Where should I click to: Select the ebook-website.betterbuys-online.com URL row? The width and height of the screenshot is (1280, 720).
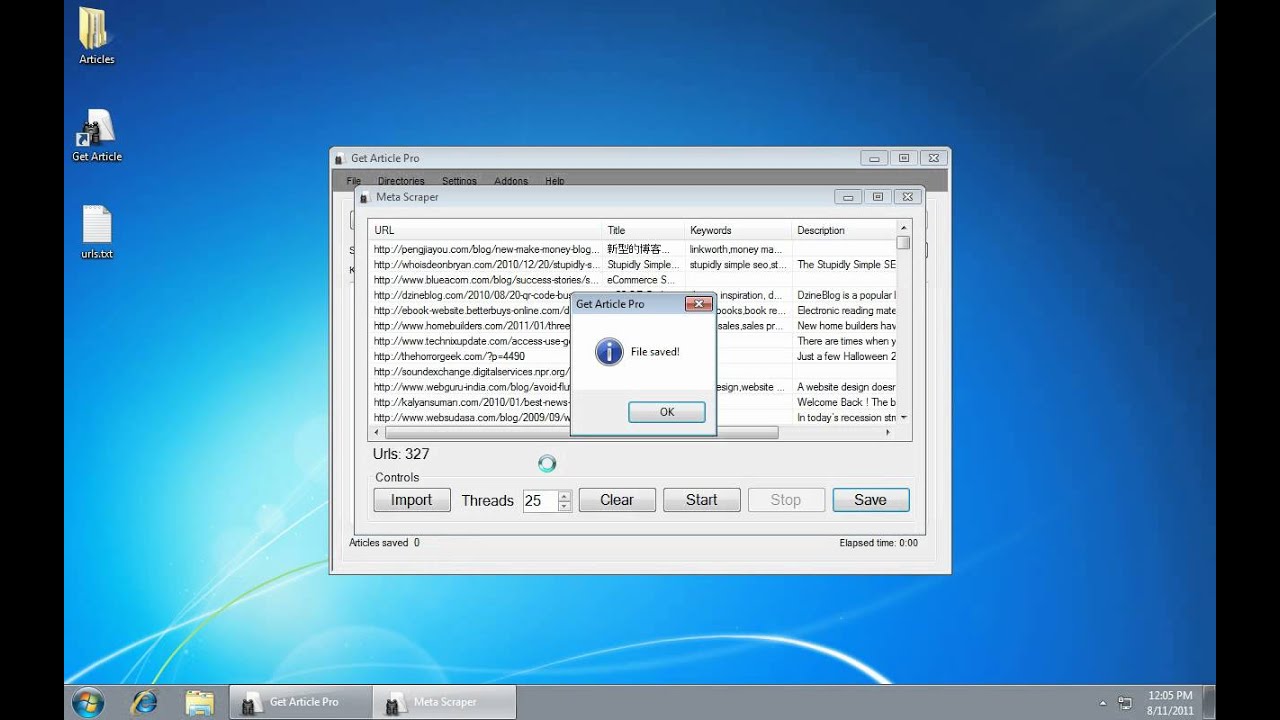click(471, 310)
